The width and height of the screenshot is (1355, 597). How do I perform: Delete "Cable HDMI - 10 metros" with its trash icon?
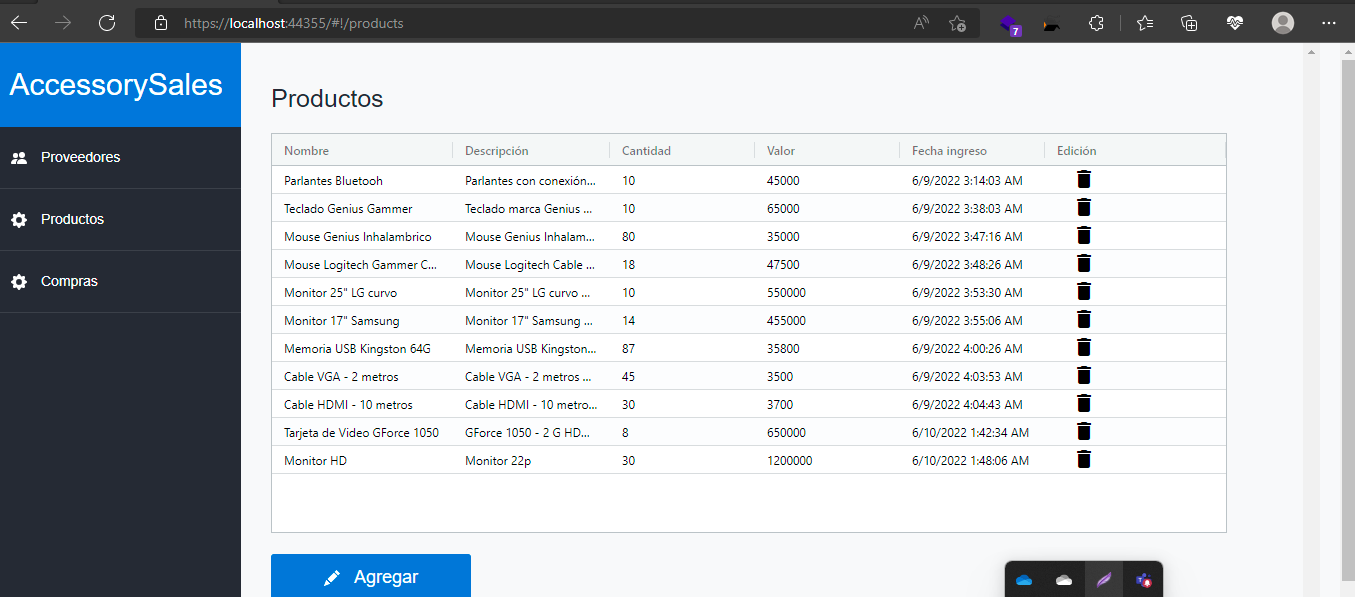tap(1084, 404)
